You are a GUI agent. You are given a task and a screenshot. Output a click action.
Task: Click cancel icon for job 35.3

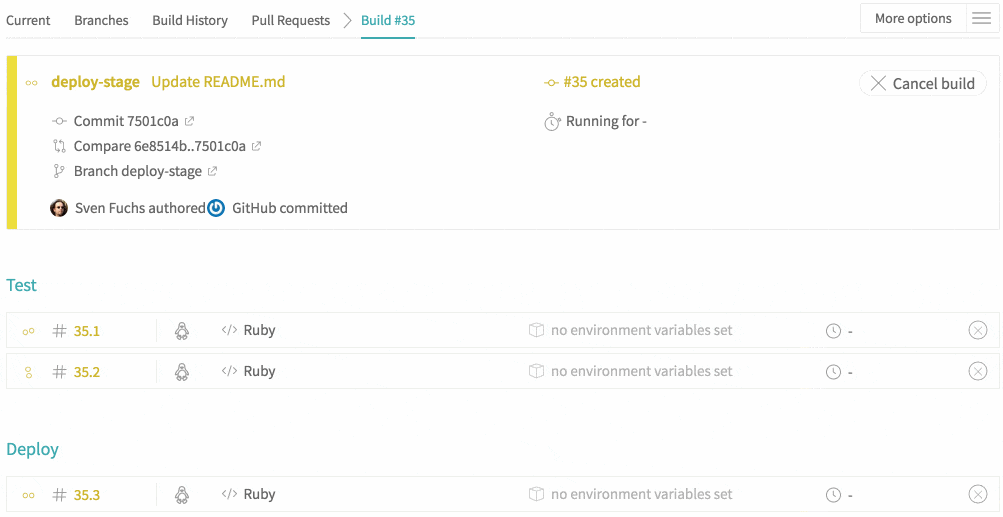pos(978,494)
